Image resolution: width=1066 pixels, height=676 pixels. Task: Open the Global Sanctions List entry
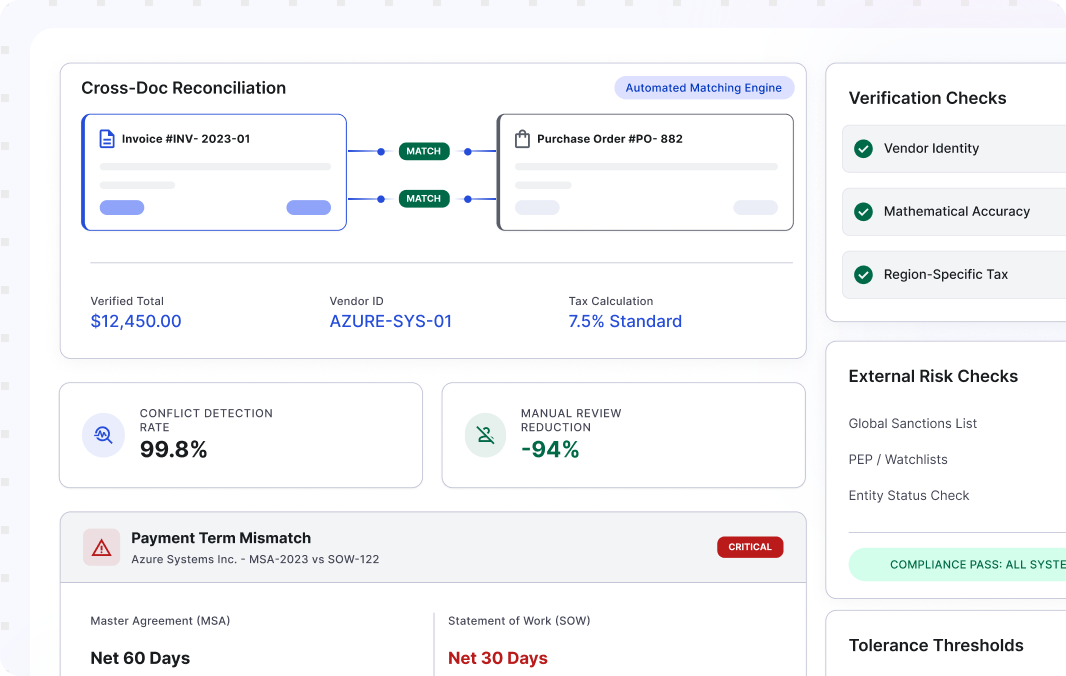(912, 424)
